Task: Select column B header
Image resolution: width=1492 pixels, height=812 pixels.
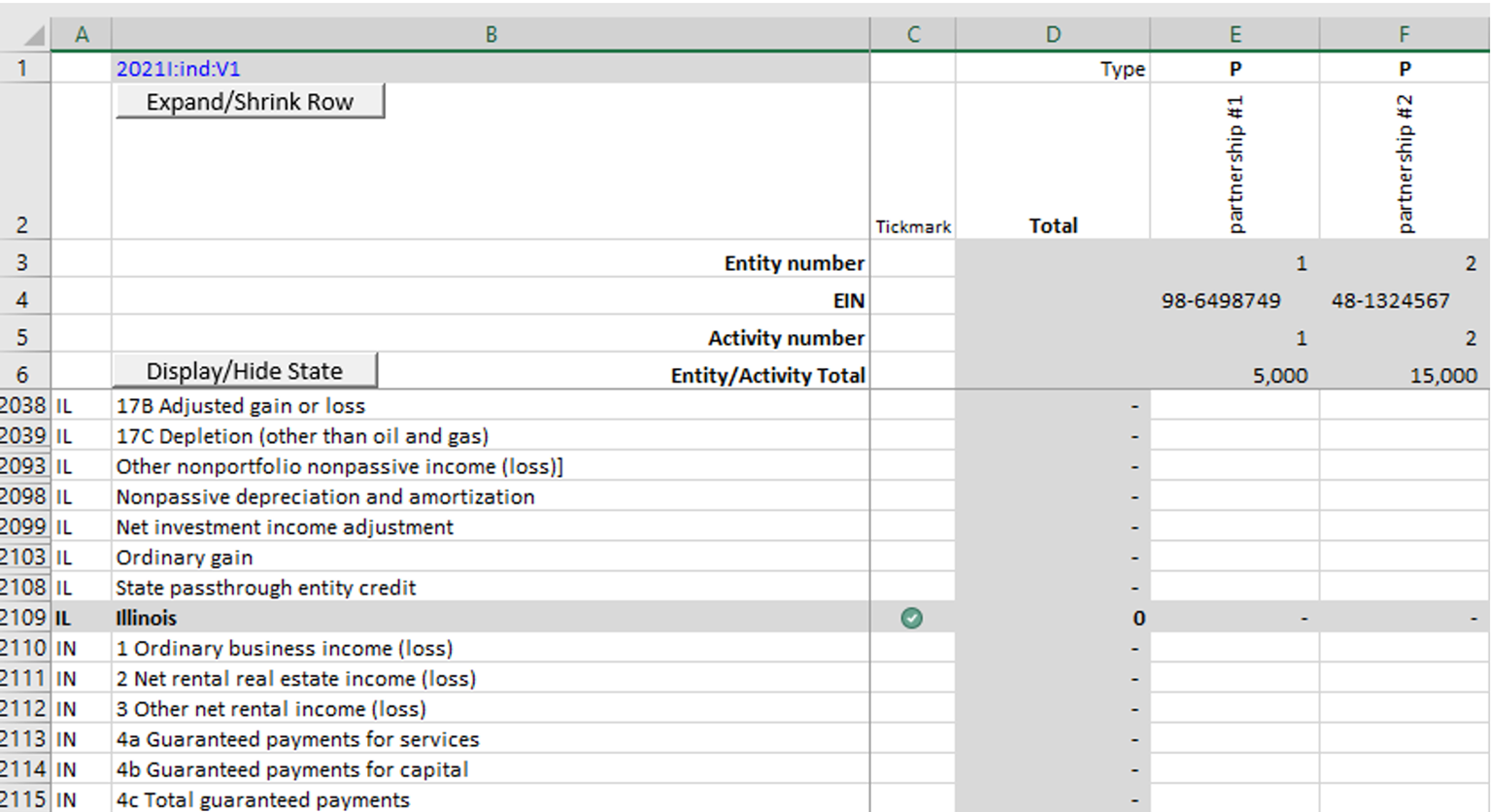Action: (x=491, y=35)
